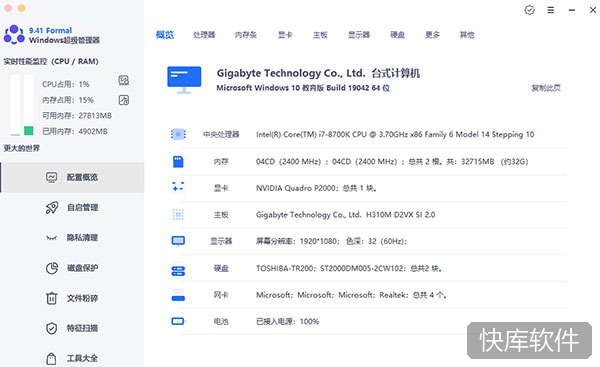Click the 9.41 Formal version label
The width and height of the screenshot is (600, 367).
tap(50, 30)
